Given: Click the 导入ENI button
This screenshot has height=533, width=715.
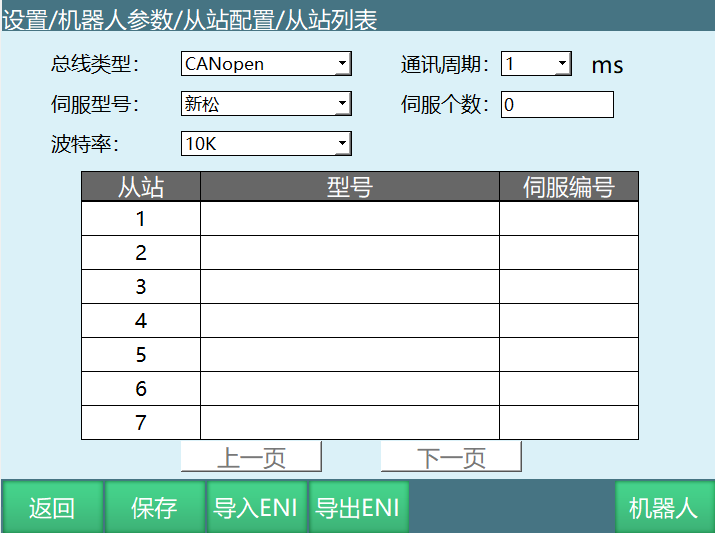Looking at the screenshot, I should [256, 507].
